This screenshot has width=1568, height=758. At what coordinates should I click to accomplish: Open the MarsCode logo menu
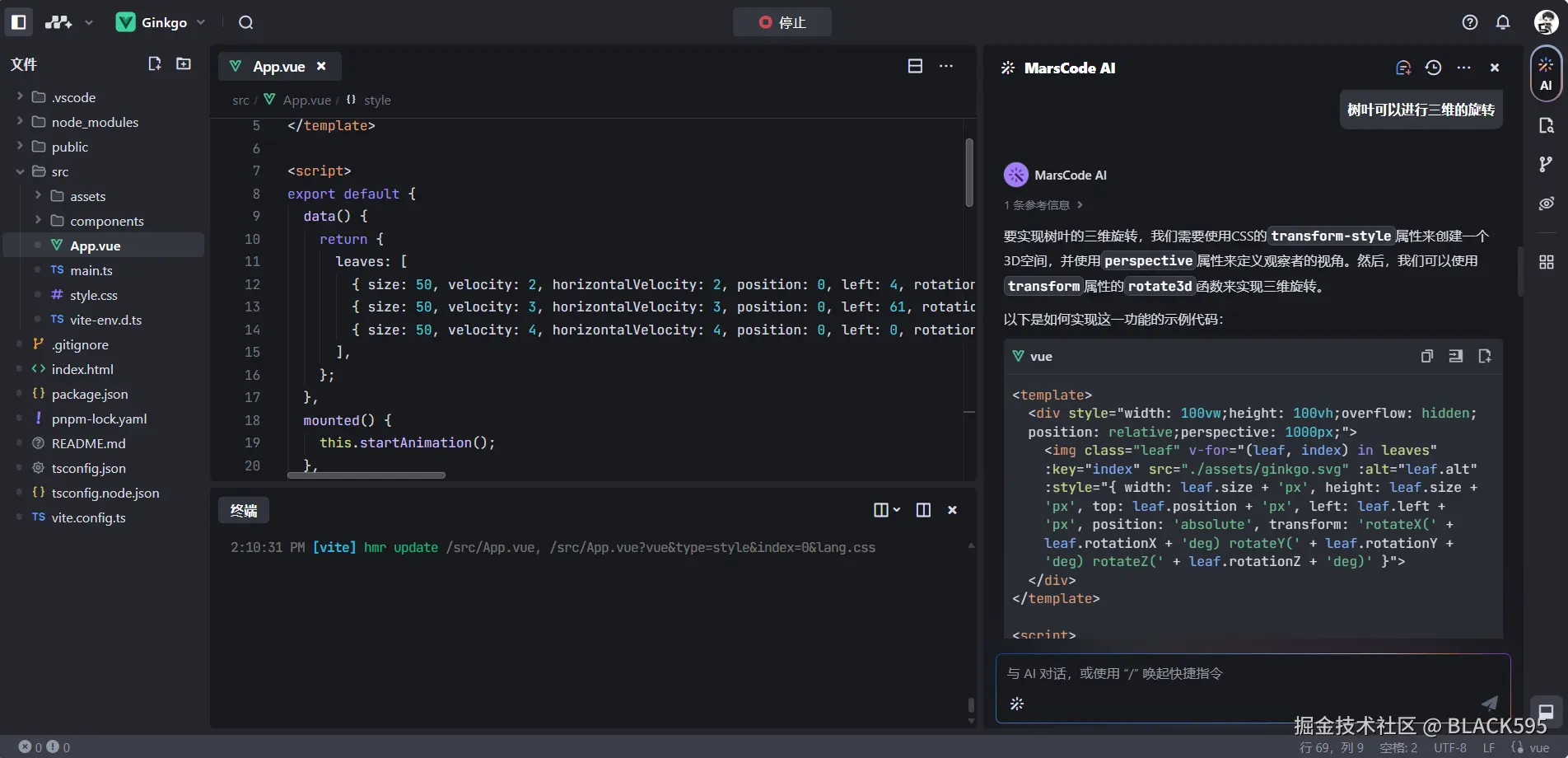68,22
